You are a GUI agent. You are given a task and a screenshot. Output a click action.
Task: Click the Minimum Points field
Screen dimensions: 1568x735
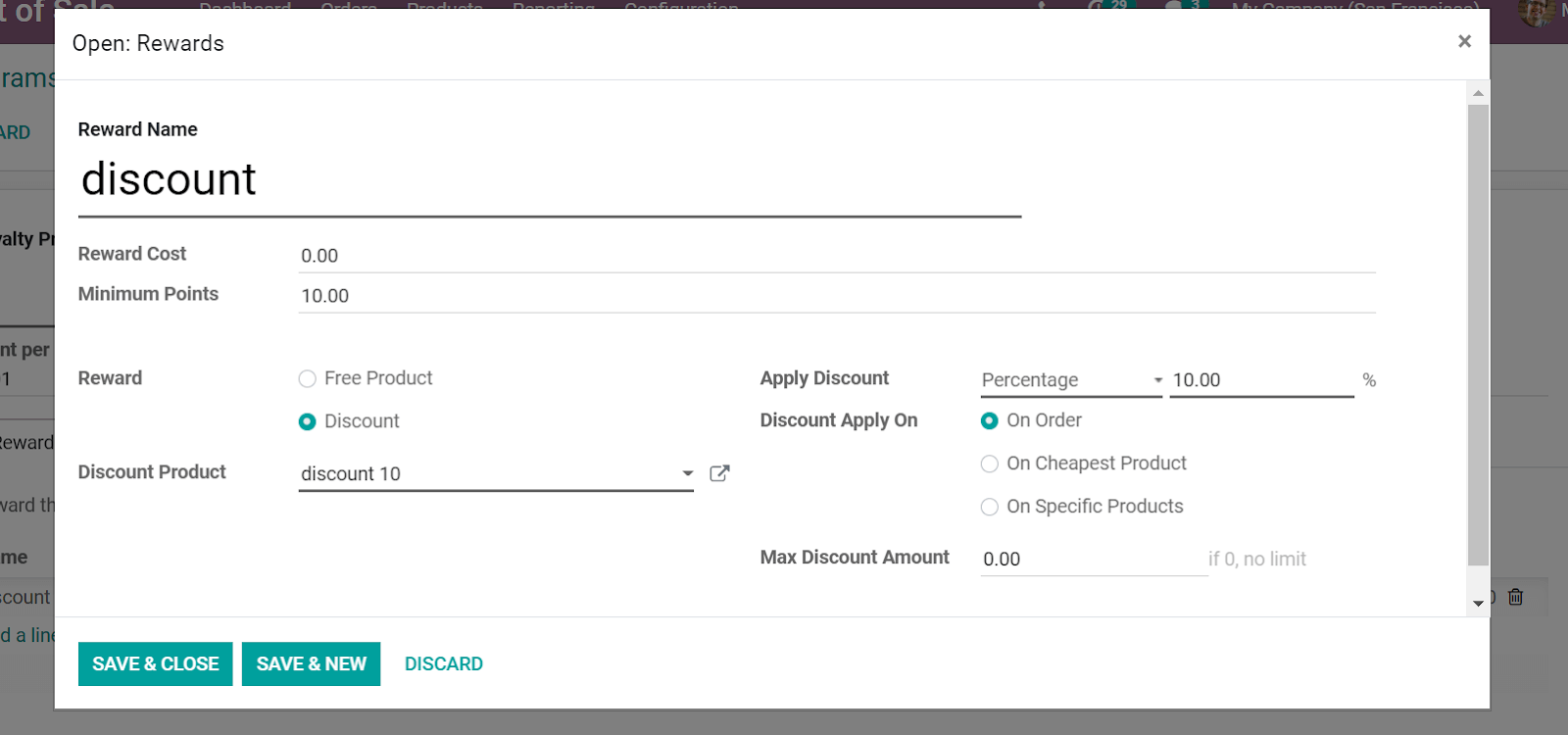837,296
